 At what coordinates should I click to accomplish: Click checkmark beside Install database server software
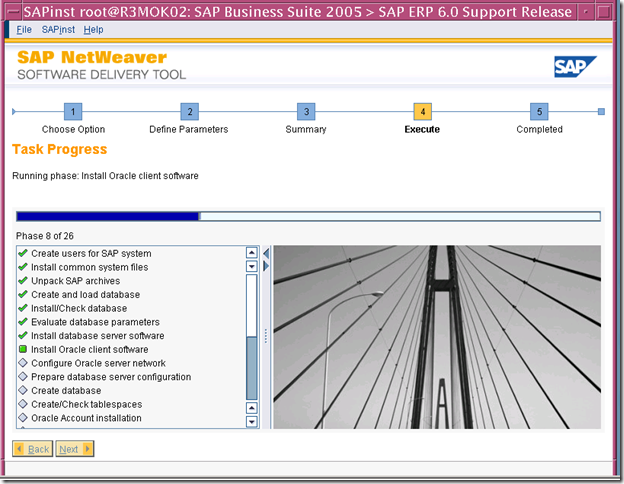coord(23,336)
